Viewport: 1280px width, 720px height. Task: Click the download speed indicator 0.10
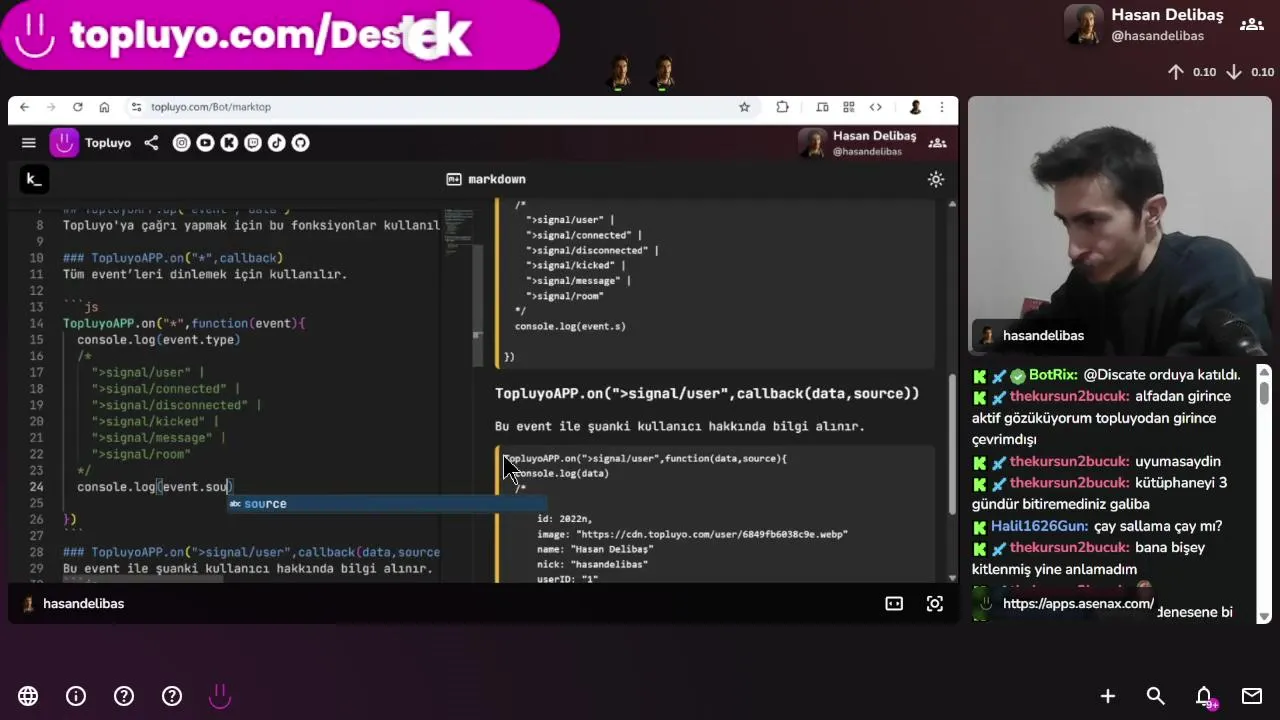pos(1250,72)
